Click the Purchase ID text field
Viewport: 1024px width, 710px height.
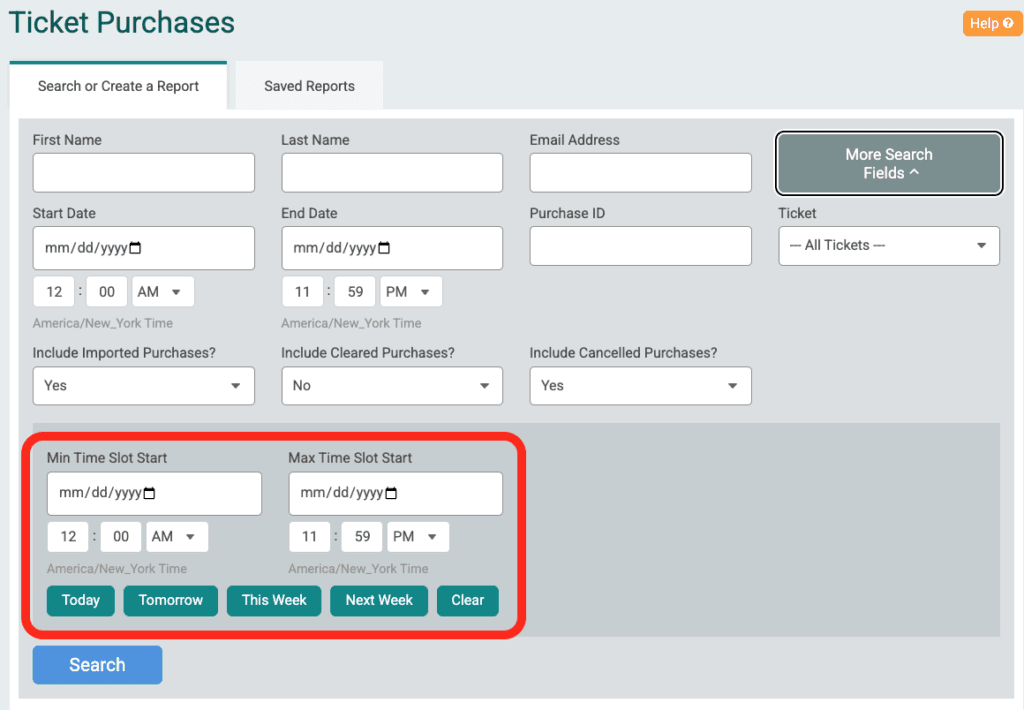click(x=640, y=246)
